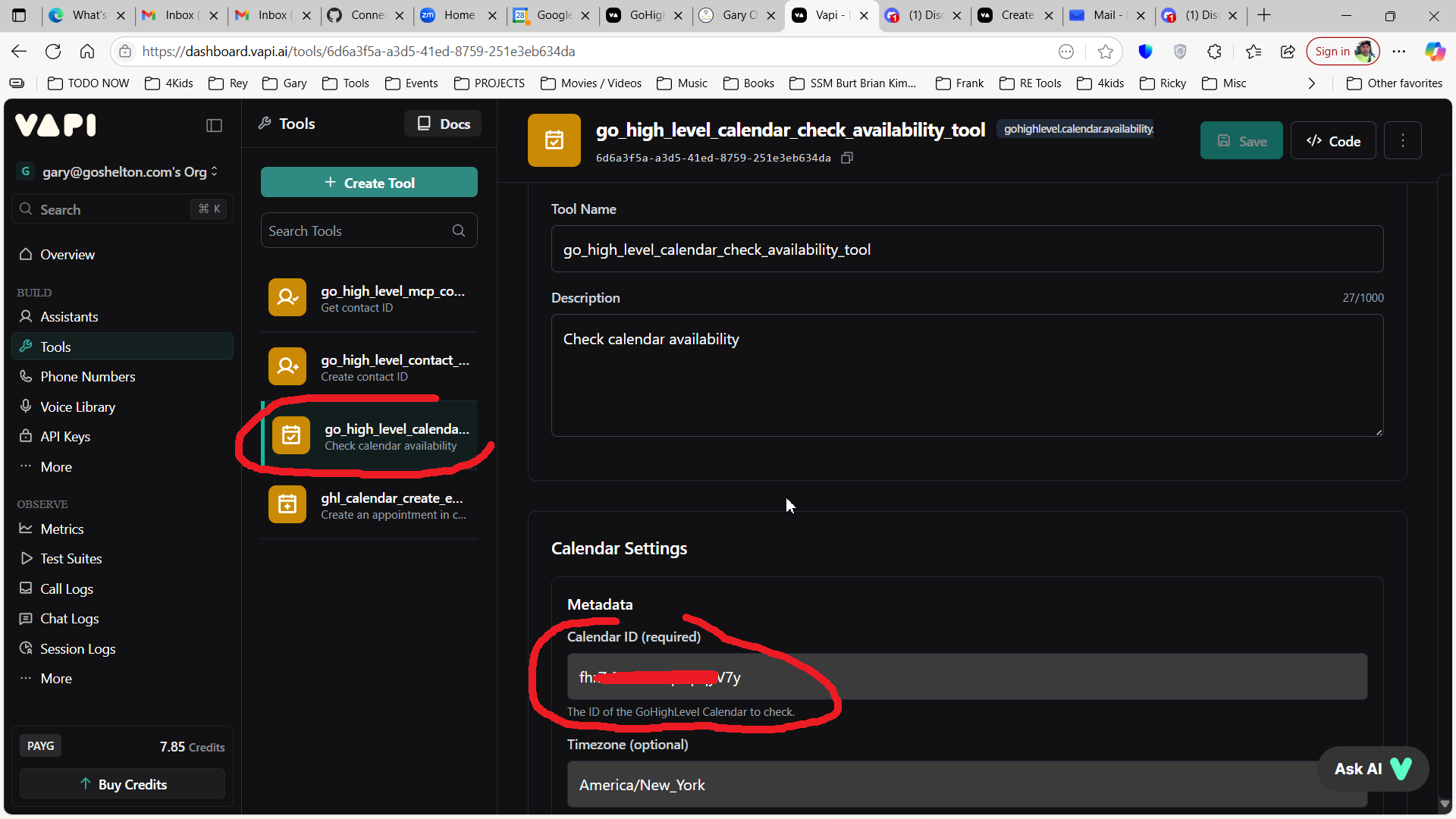1456x819 pixels.
Task: Click the browser refresh icon
Action: click(53, 52)
